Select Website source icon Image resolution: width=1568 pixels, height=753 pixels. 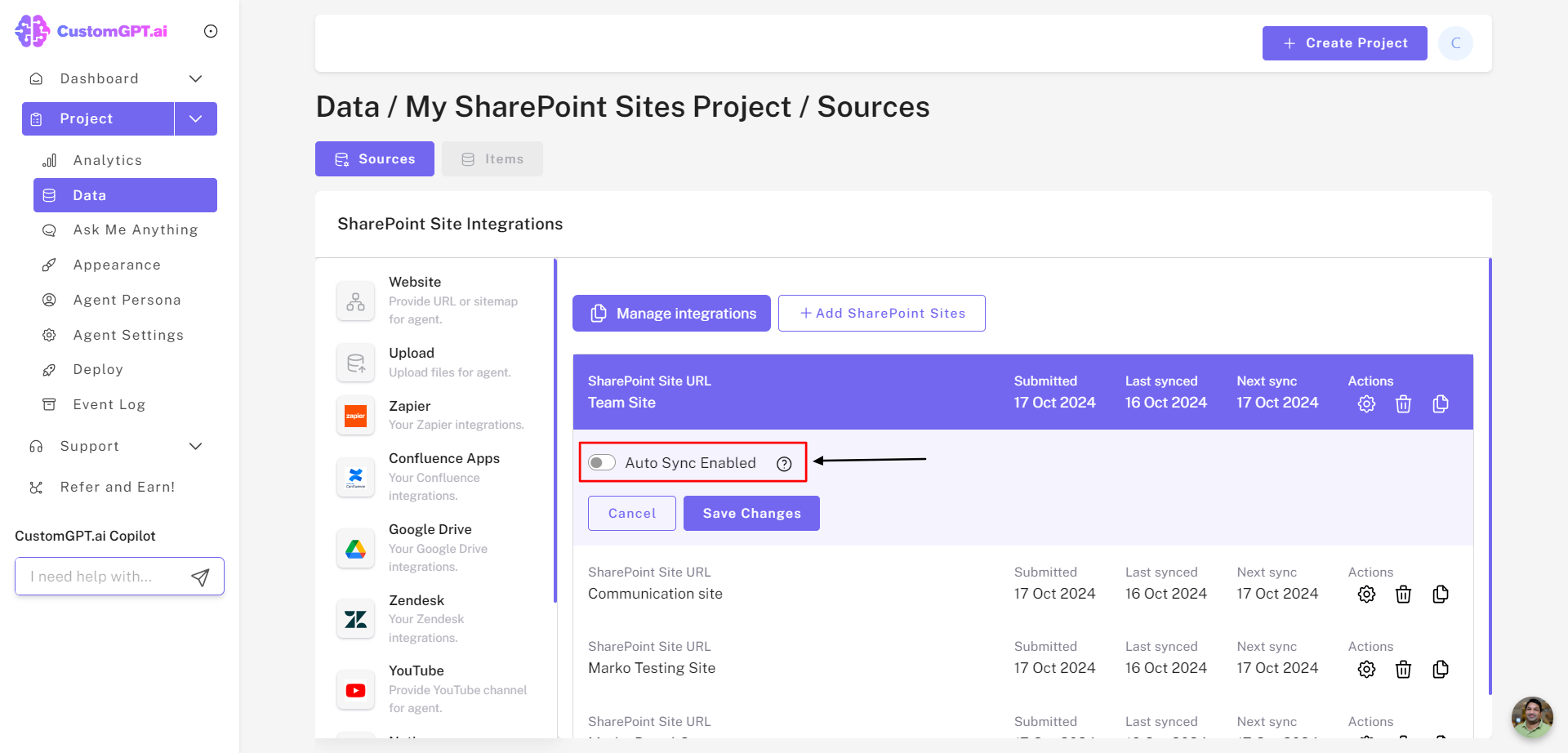click(355, 301)
